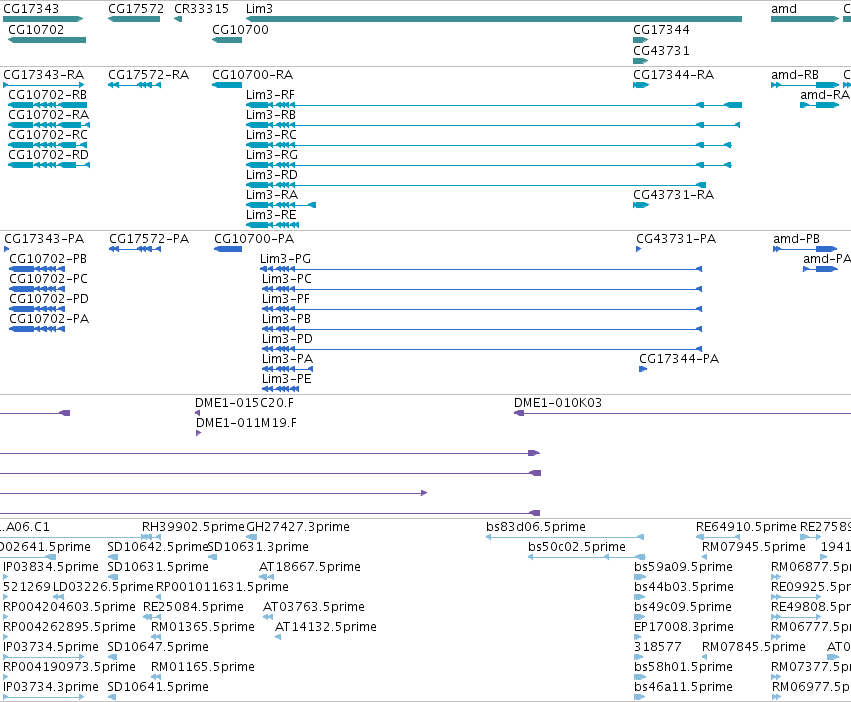Select the RH39902.5prime EST label

coord(193,527)
